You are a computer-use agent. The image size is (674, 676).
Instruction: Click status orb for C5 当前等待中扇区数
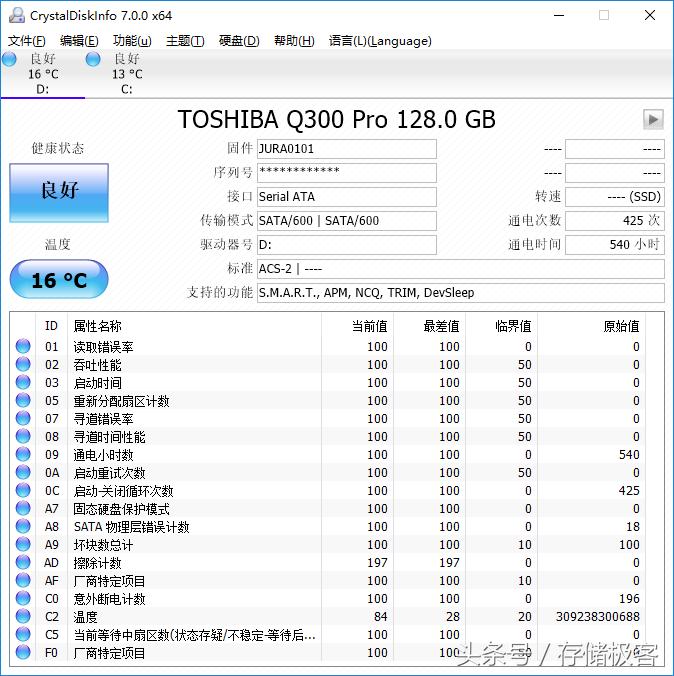[x=23, y=634]
